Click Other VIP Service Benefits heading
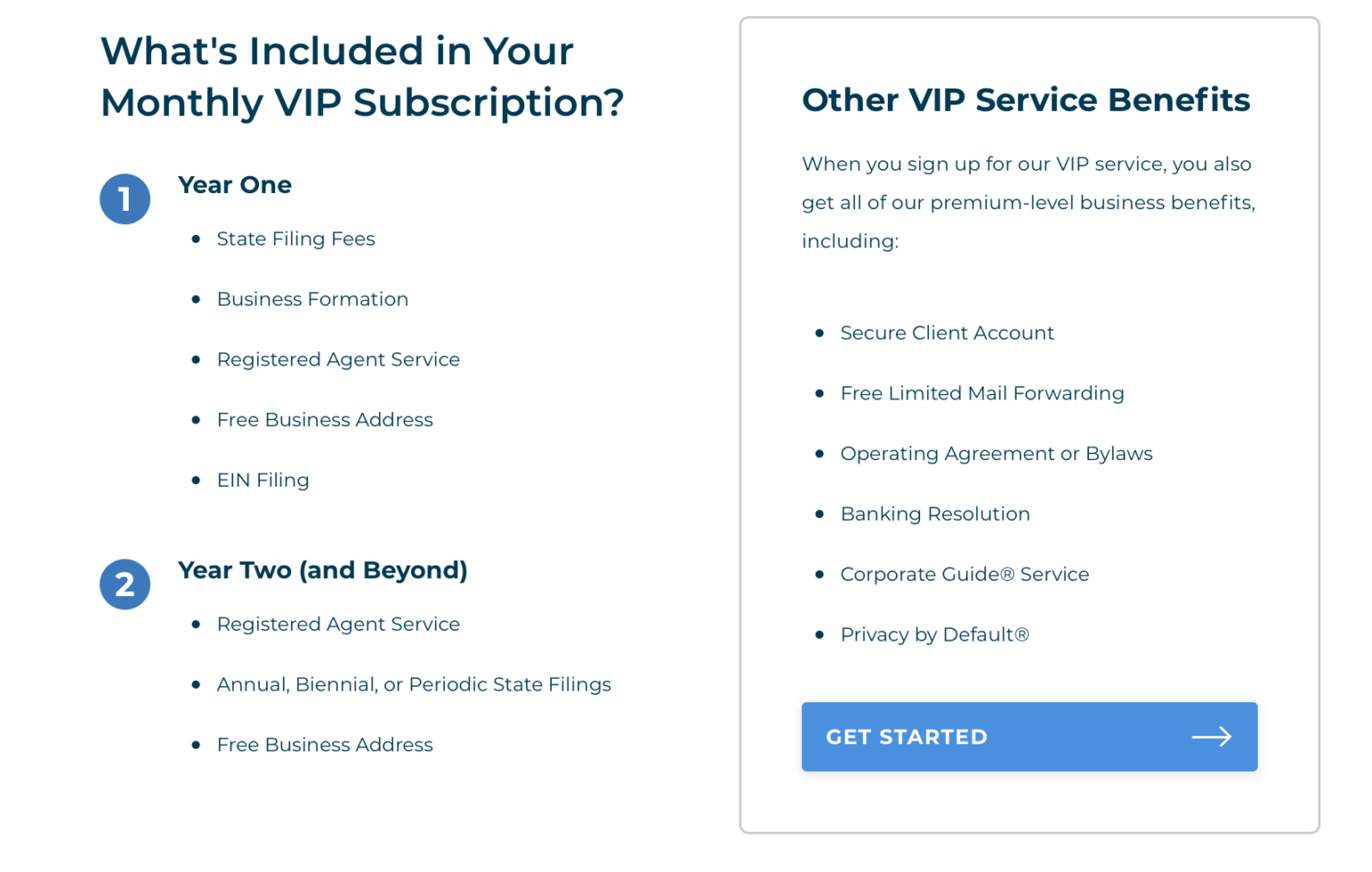The image size is (1372, 872). point(1025,100)
